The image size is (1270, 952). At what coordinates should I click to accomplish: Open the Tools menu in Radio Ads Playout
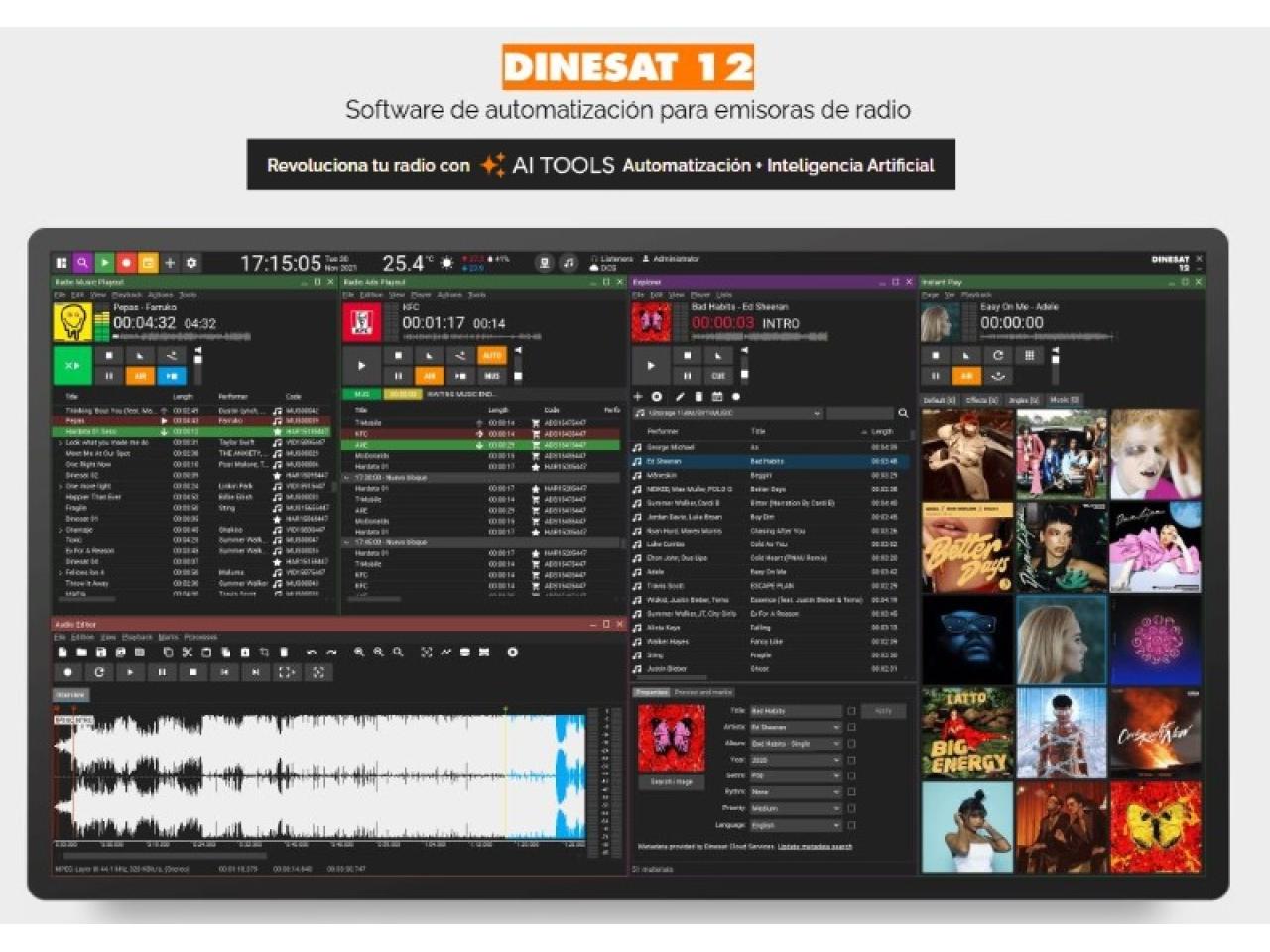[x=477, y=295]
